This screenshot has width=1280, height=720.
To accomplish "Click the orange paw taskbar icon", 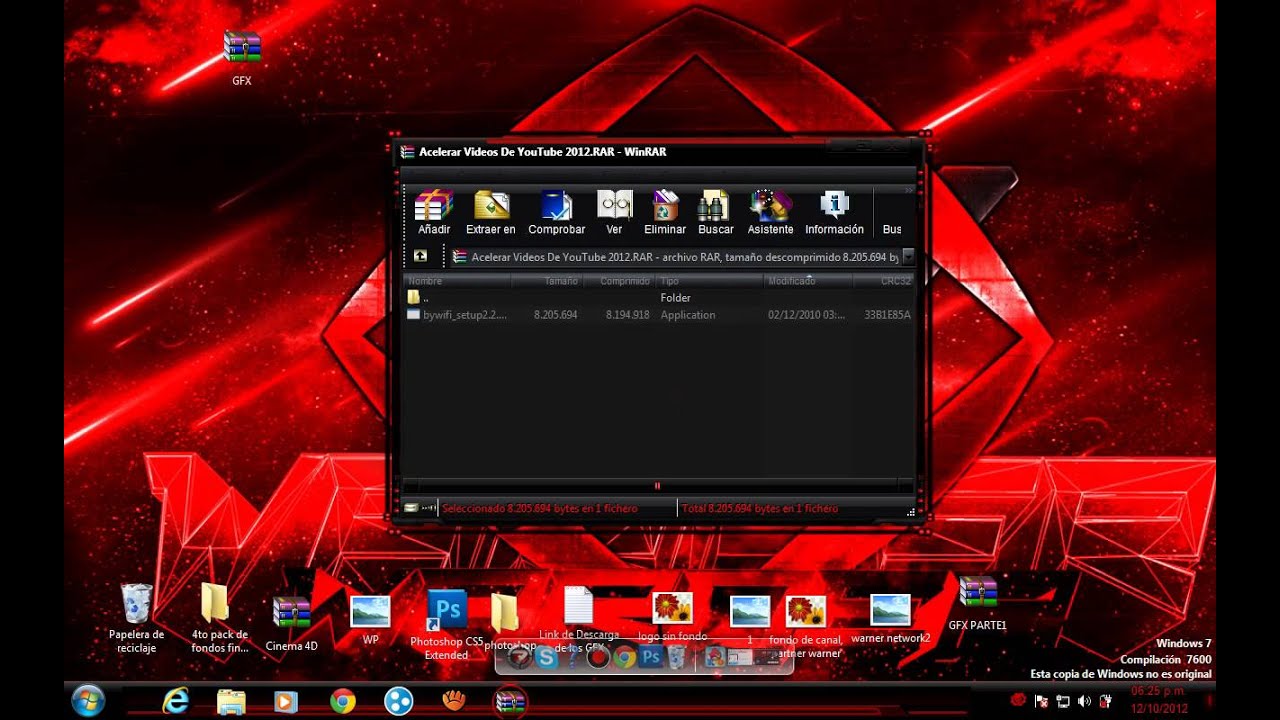I will coord(454,701).
